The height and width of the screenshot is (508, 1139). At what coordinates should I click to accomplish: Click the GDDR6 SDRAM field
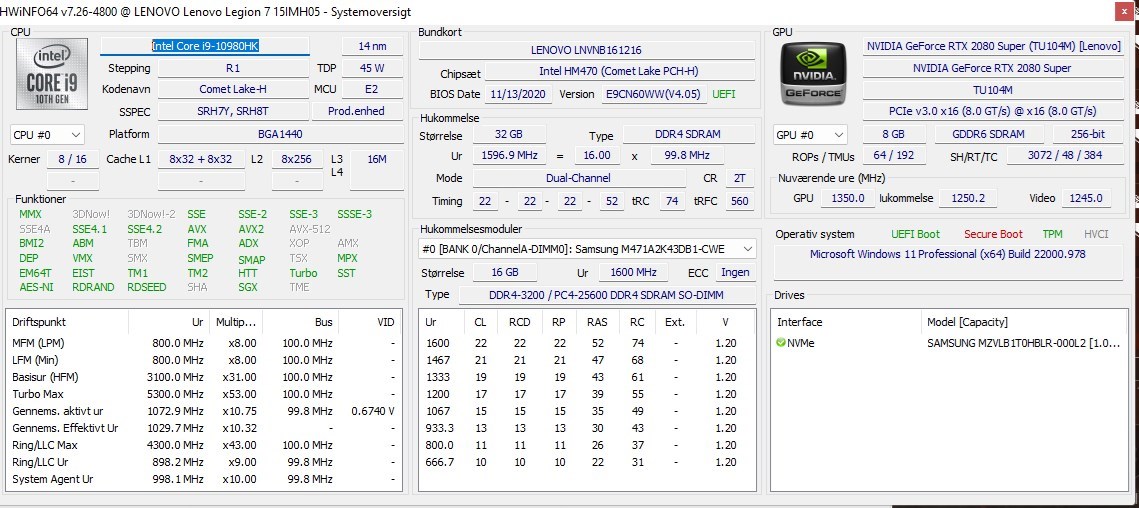[x=989, y=134]
